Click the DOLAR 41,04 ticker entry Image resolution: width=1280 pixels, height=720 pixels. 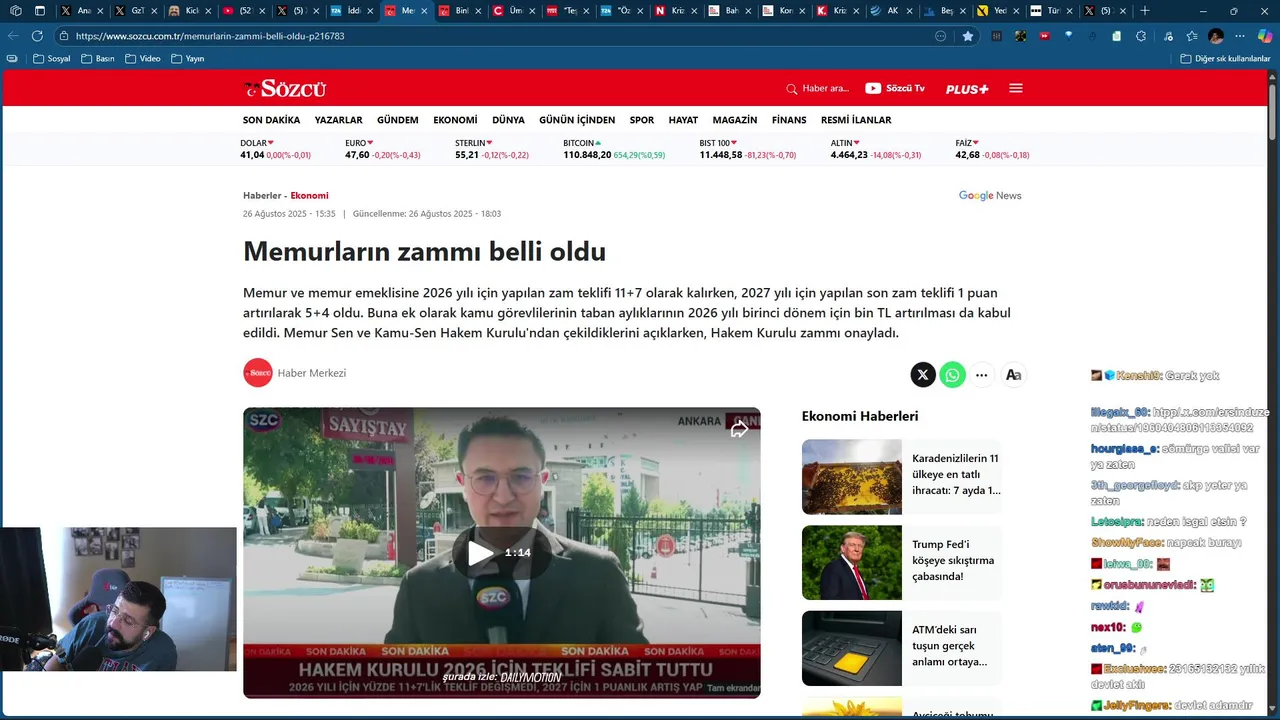[276, 149]
